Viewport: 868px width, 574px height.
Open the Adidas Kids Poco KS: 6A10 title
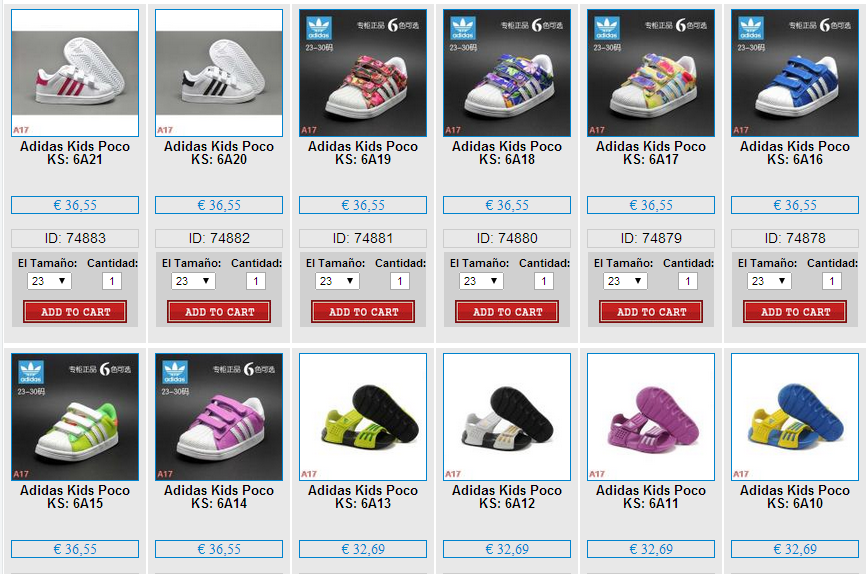794,497
